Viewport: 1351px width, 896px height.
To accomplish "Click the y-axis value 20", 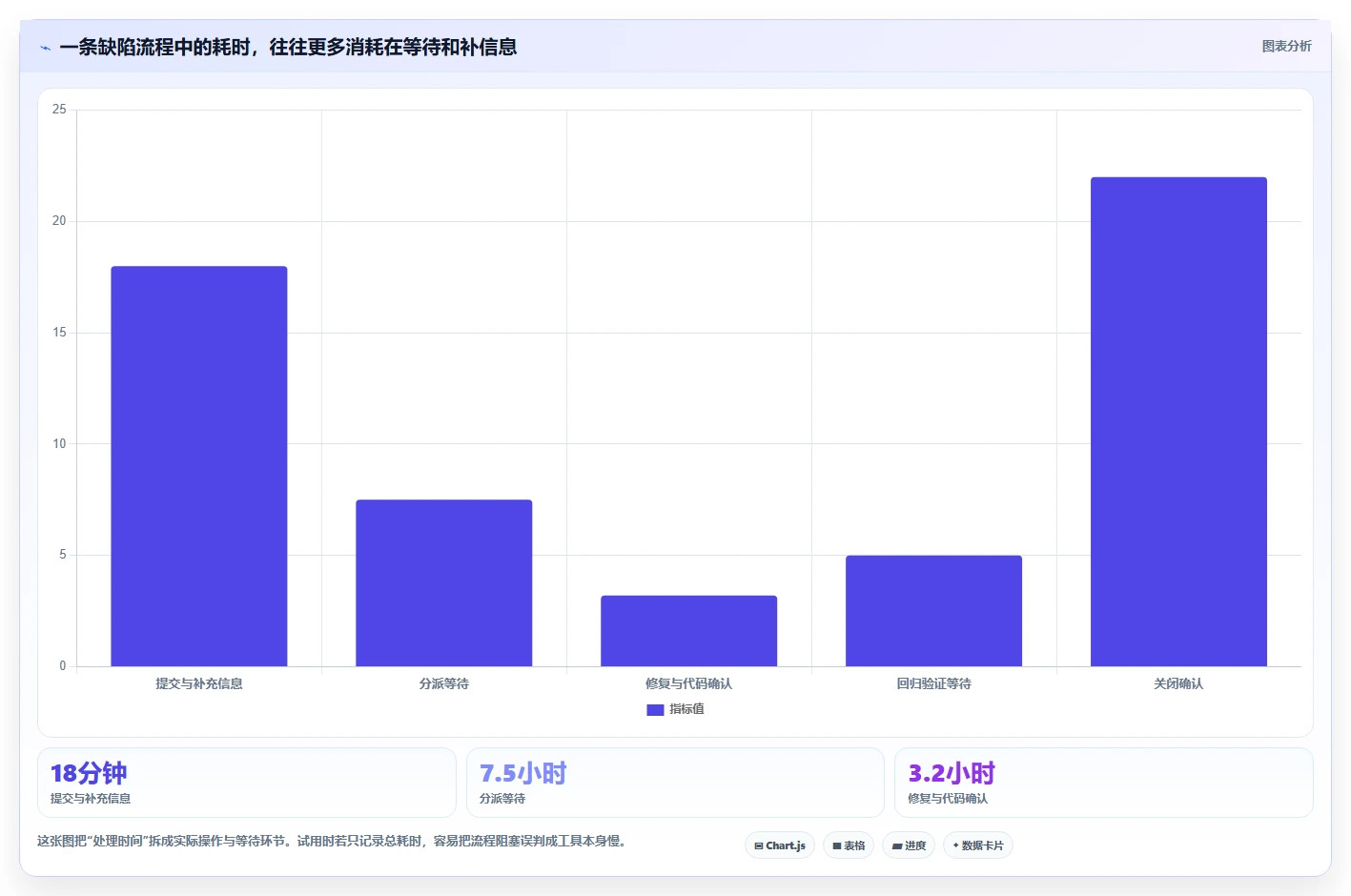I will [x=59, y=221].
